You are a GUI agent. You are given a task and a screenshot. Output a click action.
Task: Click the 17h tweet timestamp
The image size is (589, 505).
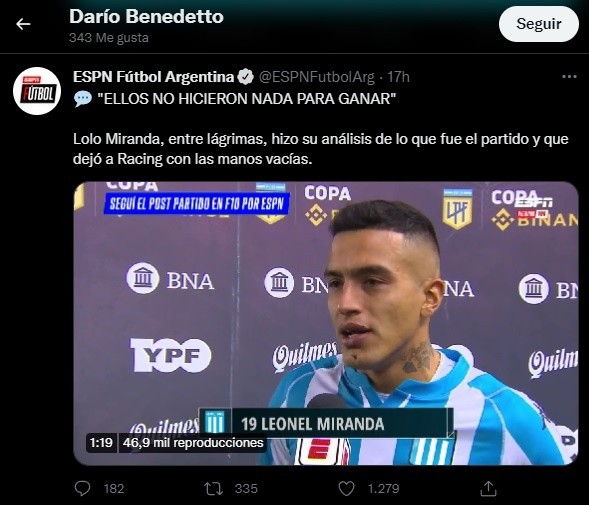(398, 77)
